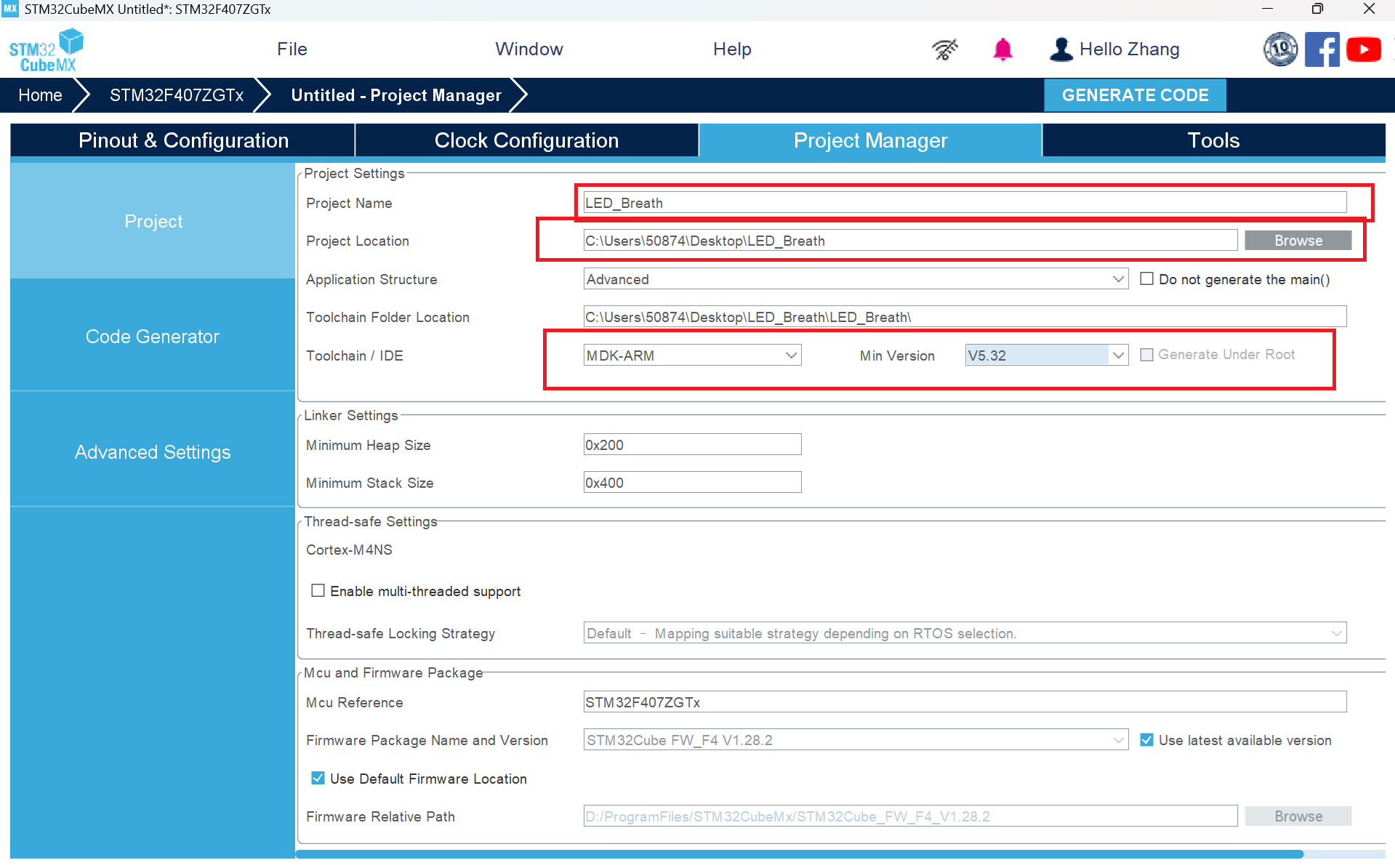Toggle the Generate Under Root checkbox
Viewport: 1395px width, 868px height.
(x=1146, y=355)
